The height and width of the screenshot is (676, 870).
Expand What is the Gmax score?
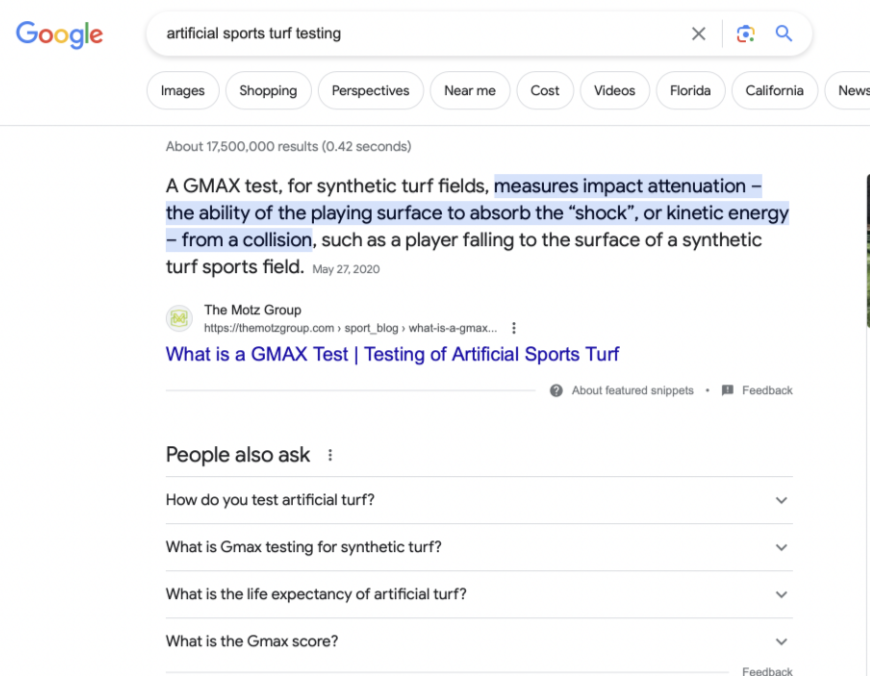pos(479,642)
